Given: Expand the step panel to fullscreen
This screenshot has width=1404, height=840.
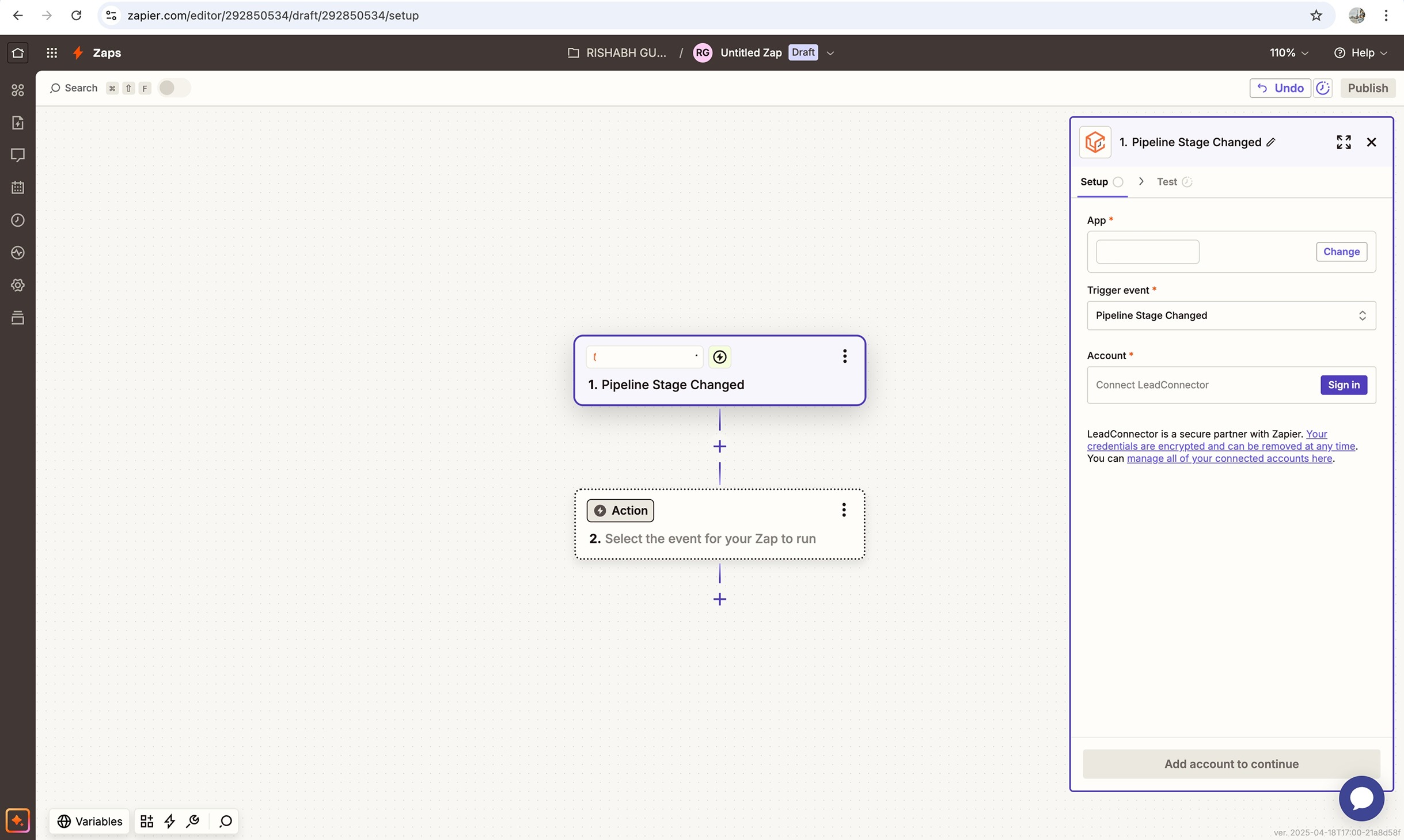Looking at the screenshot, I should coord(1344,142).
